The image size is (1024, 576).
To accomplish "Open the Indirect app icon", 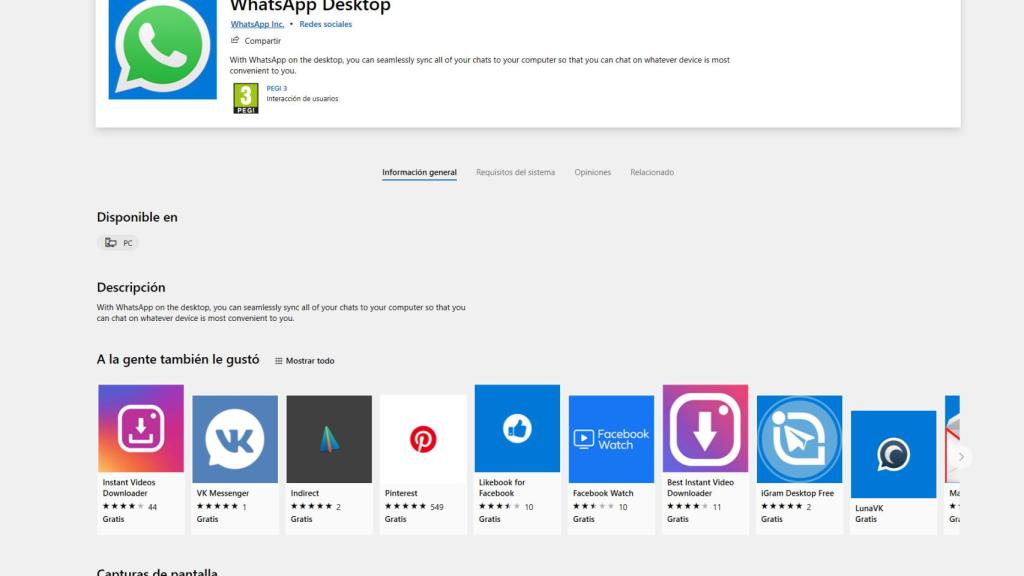I will (x=329, y=439).
